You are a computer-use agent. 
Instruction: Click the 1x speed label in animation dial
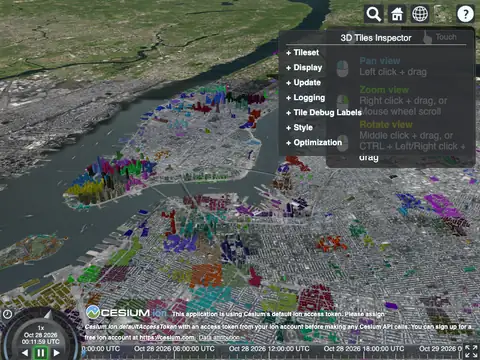41,328
